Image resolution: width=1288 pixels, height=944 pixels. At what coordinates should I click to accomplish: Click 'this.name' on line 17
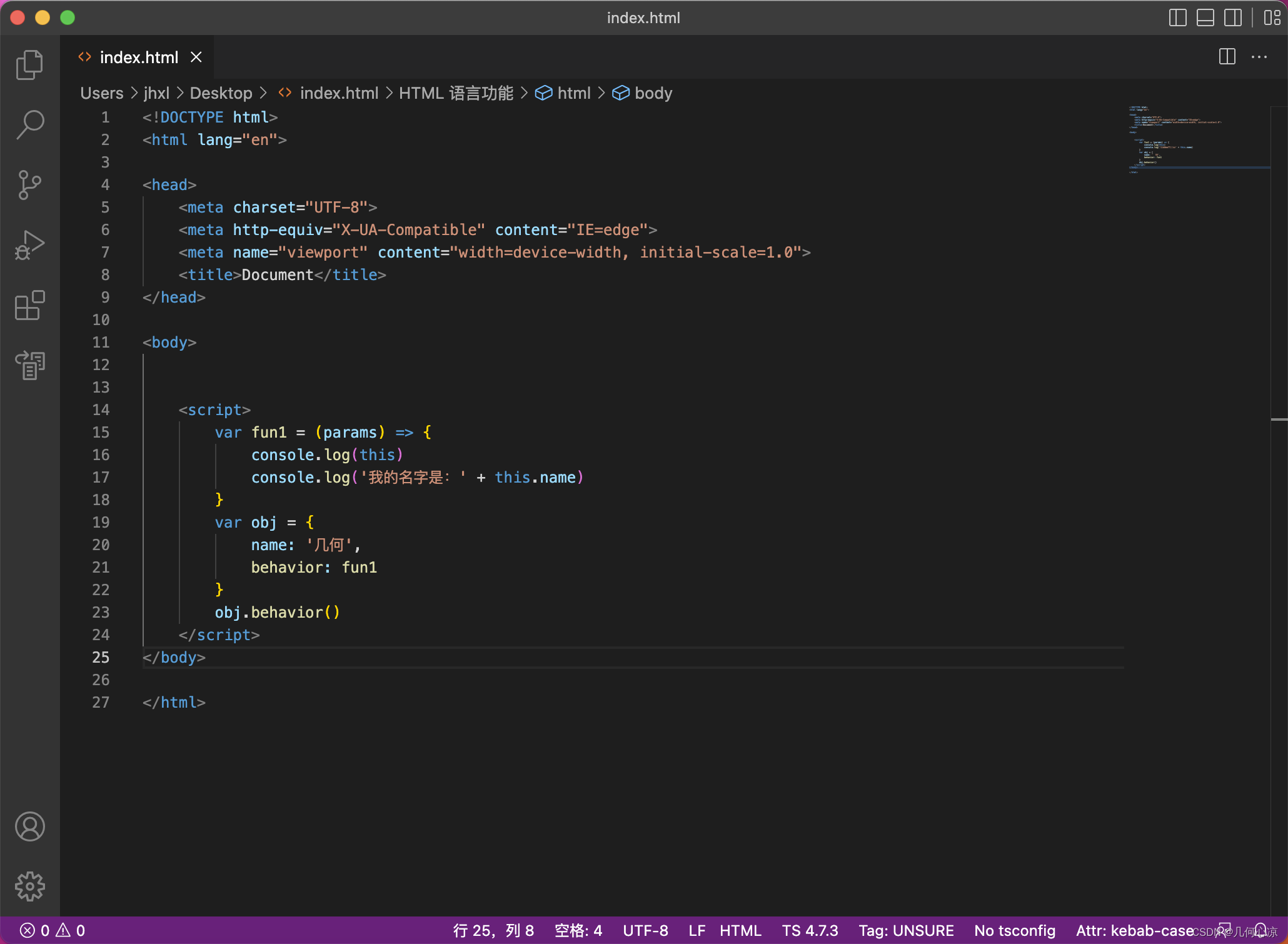[535, 477]
